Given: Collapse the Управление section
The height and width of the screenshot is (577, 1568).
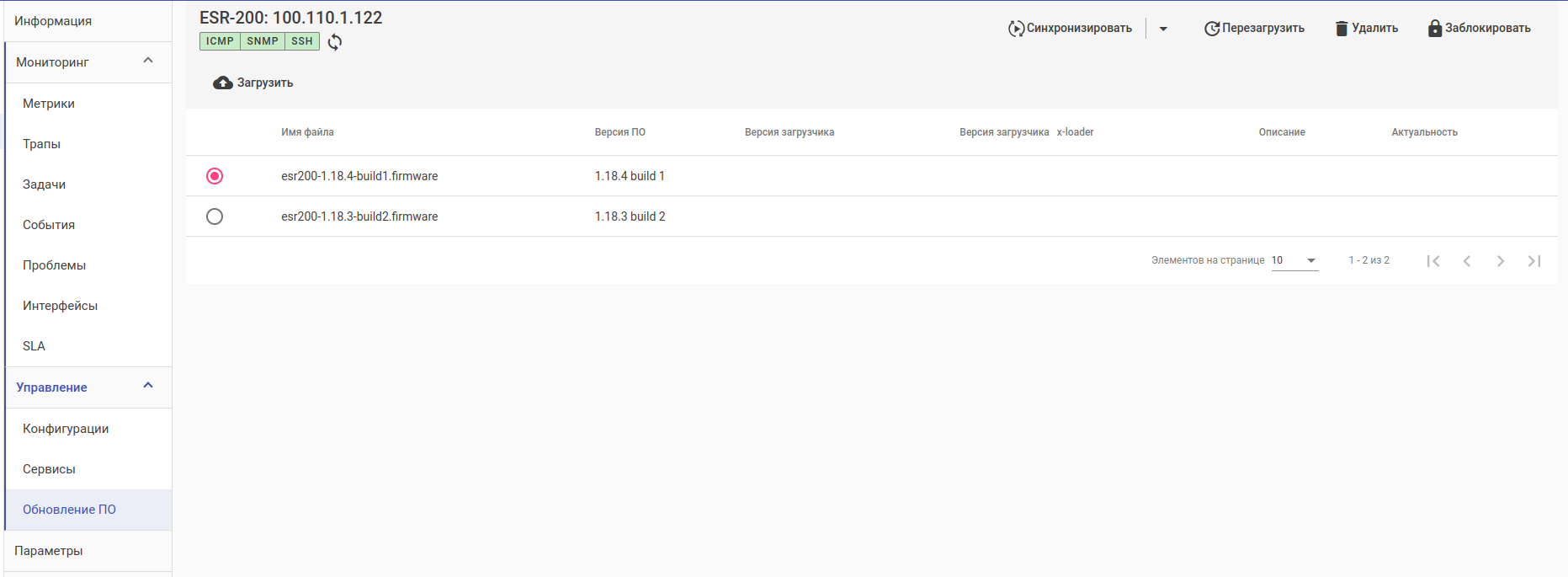Looking at the screenshot, I should [x=148, y=386].
